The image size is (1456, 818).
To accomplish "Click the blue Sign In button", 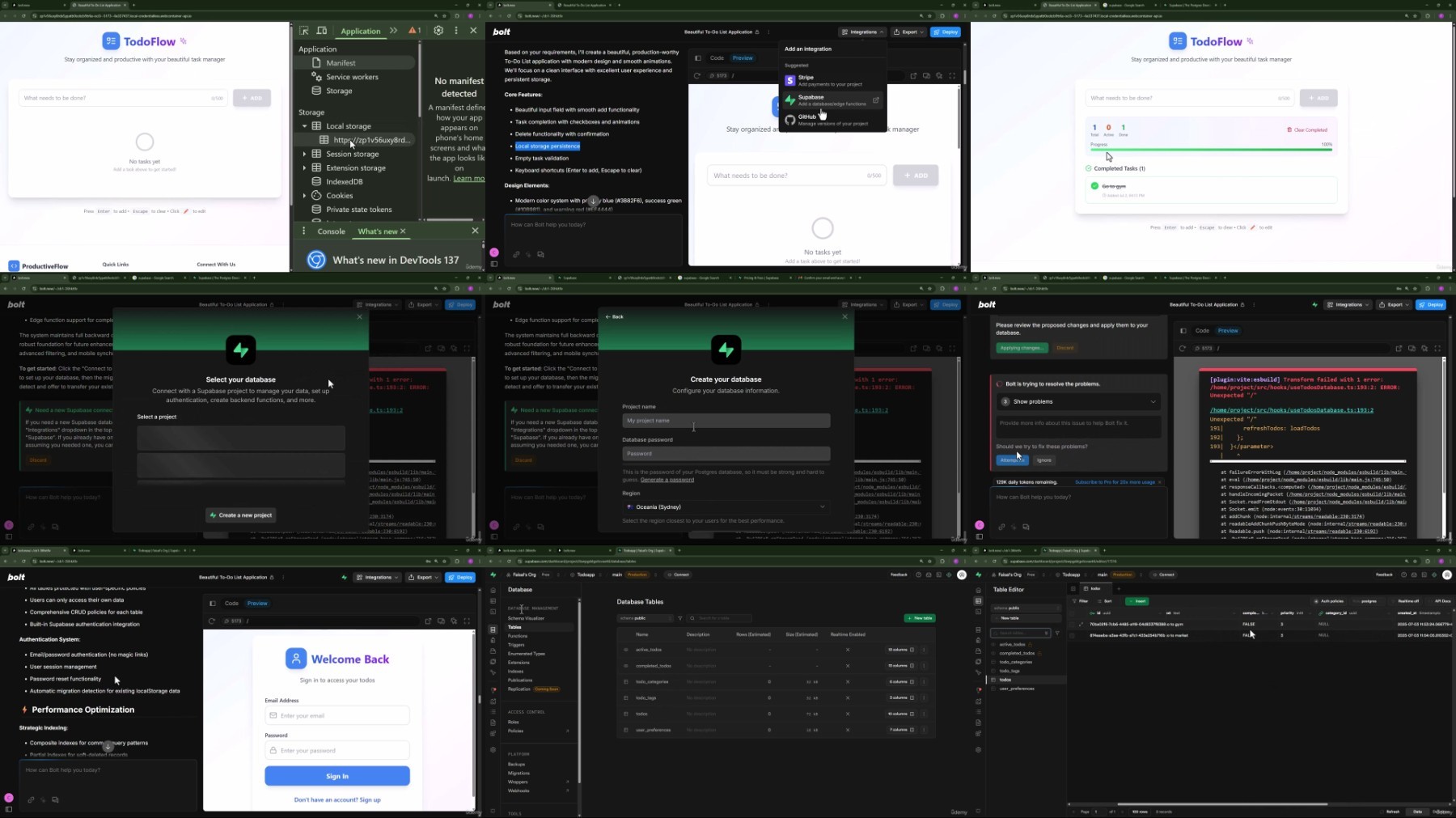I will point(336,776).
